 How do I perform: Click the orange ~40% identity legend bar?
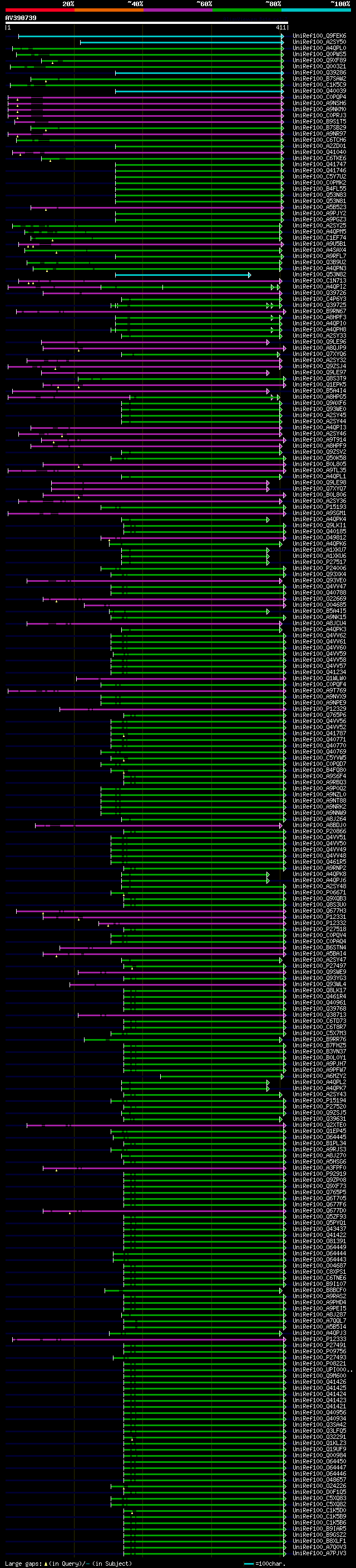tap(109, 10)
